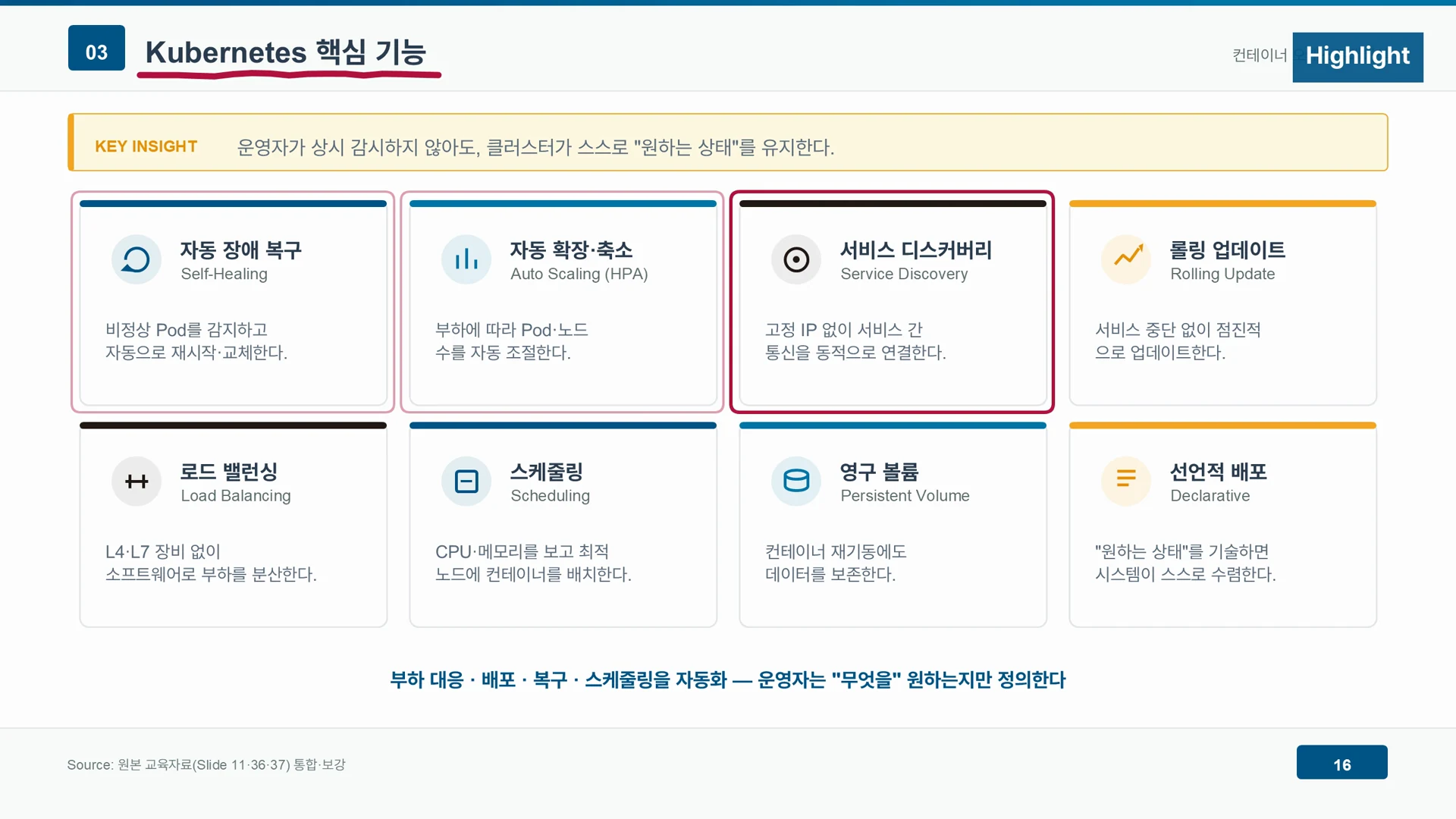1456x819 pixels.
Task: Click the subtitle 'Persistent Volume'
Action: pos(905,495)
